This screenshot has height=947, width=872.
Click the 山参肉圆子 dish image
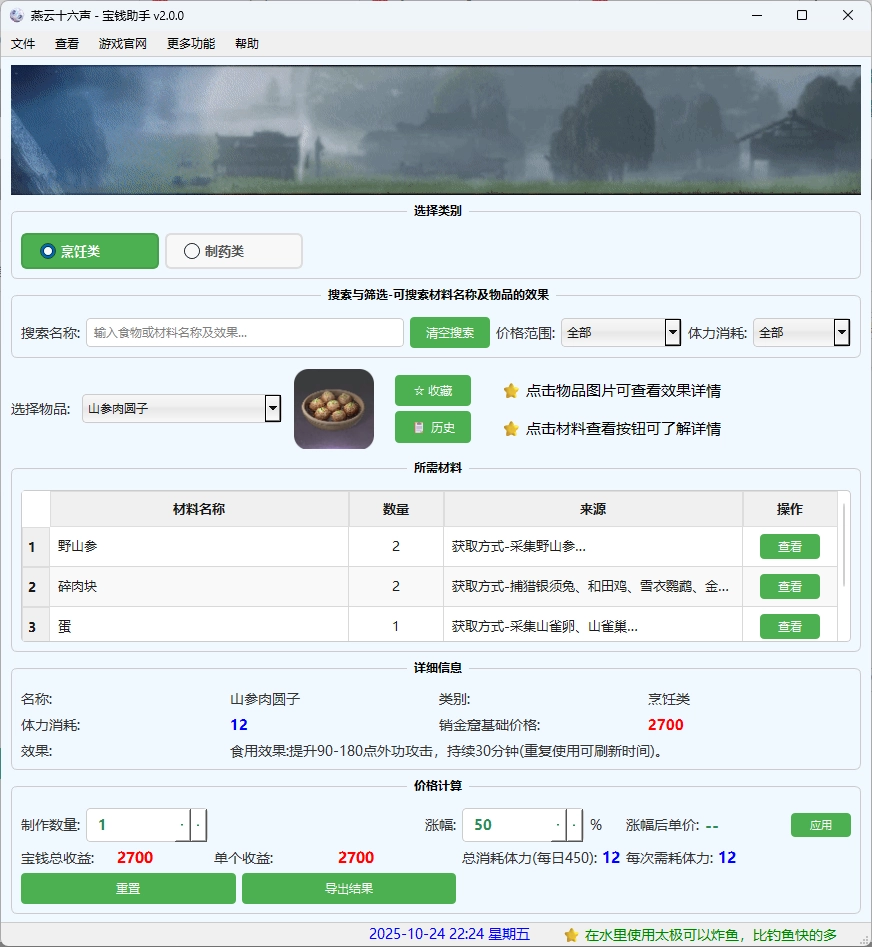pyautogui.click(x=334, y=409)
